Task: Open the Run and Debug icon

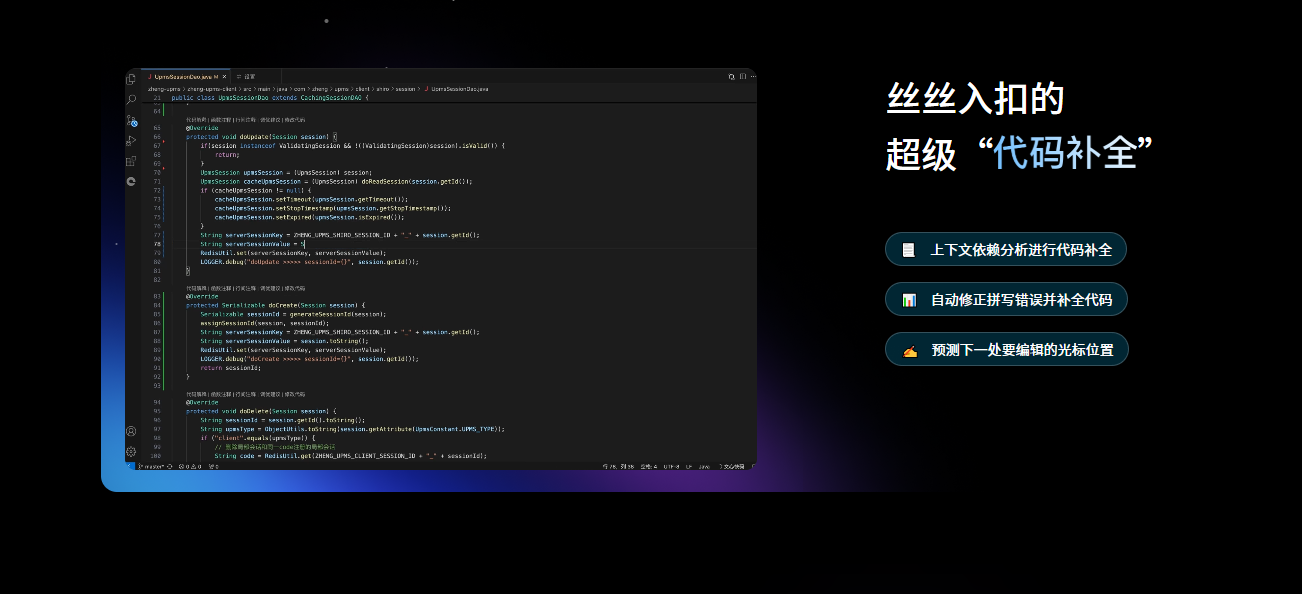Action: [x=131, y=140]
